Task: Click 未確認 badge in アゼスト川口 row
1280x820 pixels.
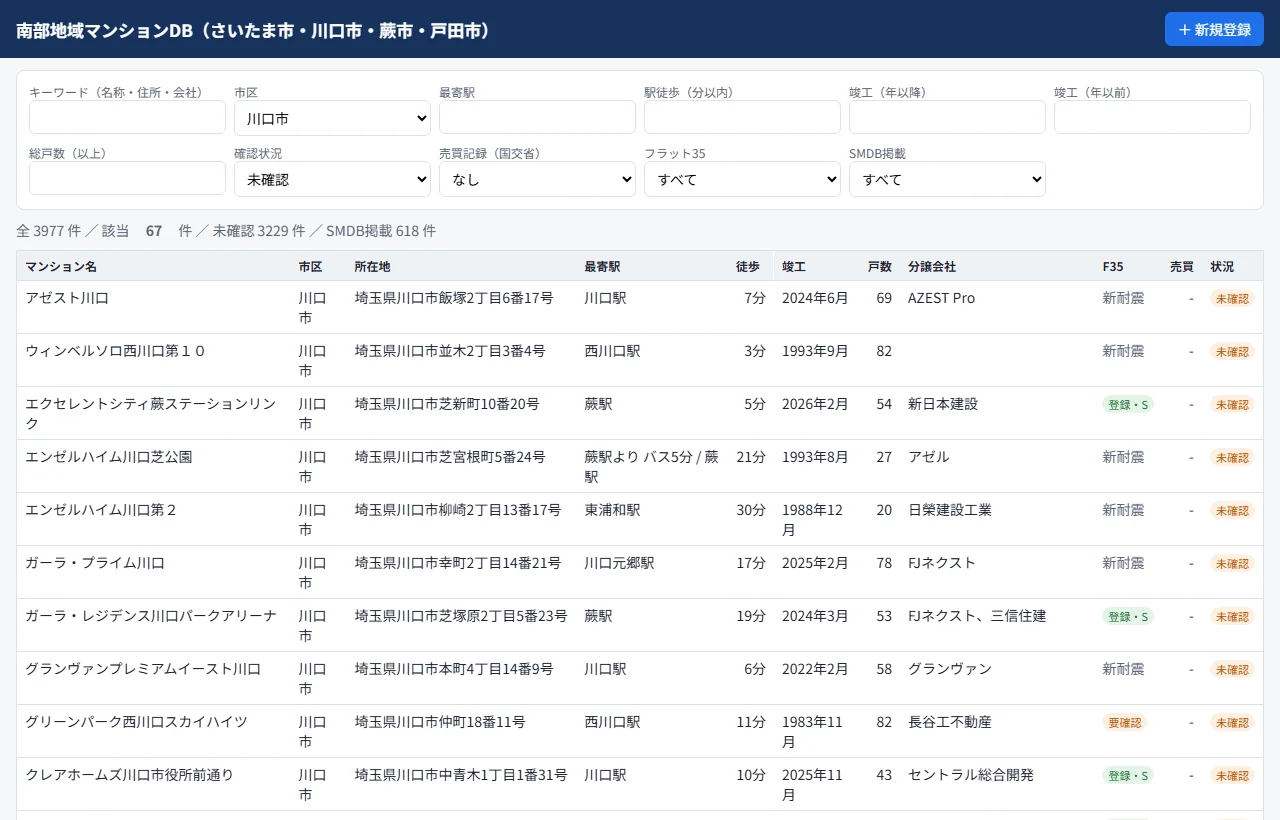Action: click(x=1232, y=298)
